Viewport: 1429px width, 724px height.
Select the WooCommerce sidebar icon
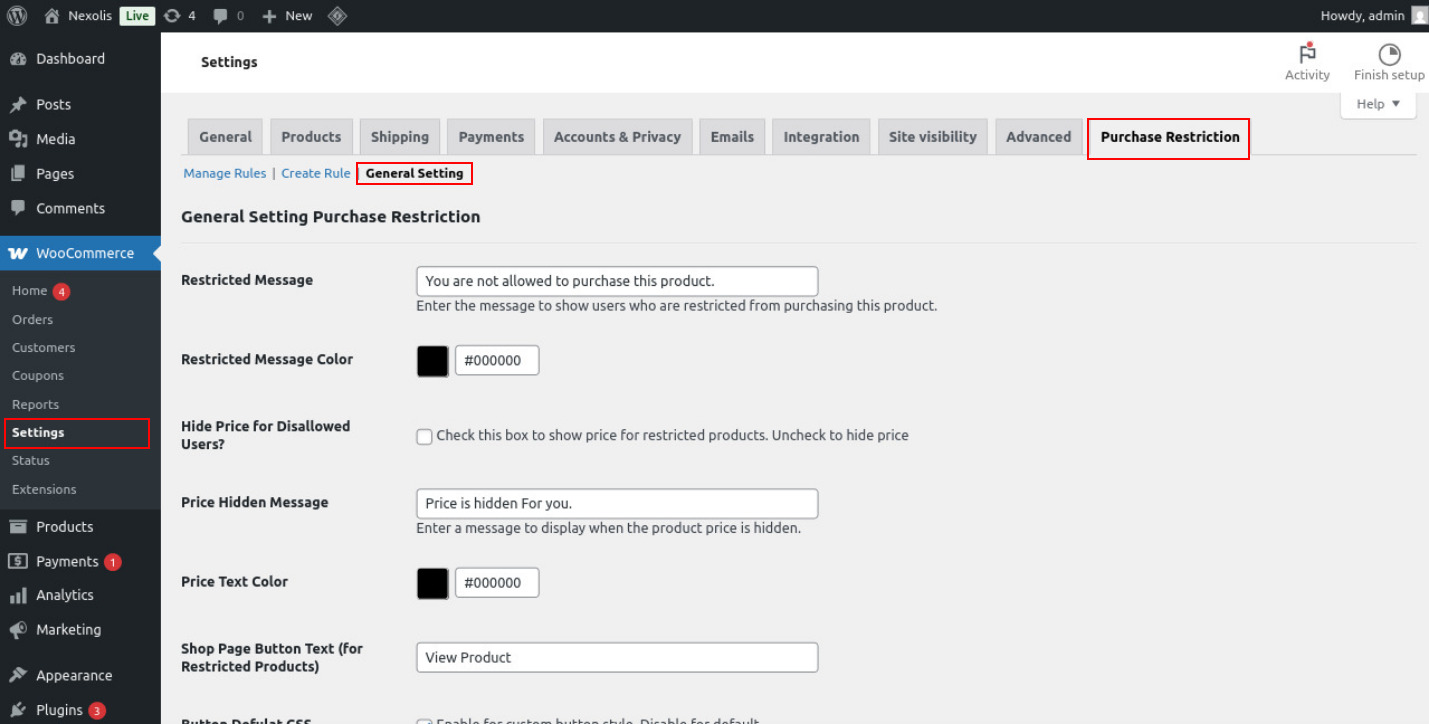18,252
